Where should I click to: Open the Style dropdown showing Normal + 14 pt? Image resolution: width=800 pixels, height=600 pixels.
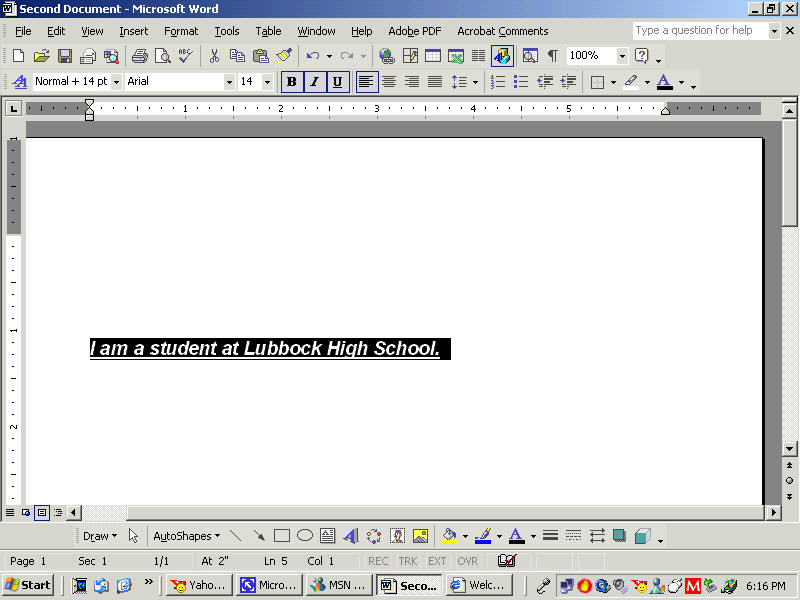click(116, 82)
